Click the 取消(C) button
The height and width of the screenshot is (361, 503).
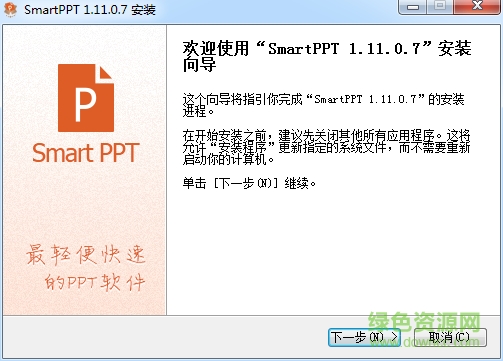450,337
